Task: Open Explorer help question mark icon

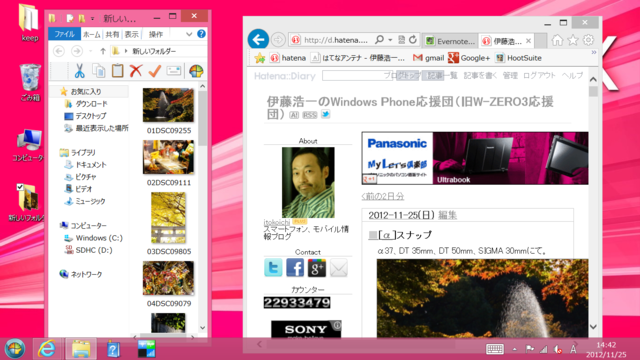Action: pyautogui.click(x=201, y=34)
